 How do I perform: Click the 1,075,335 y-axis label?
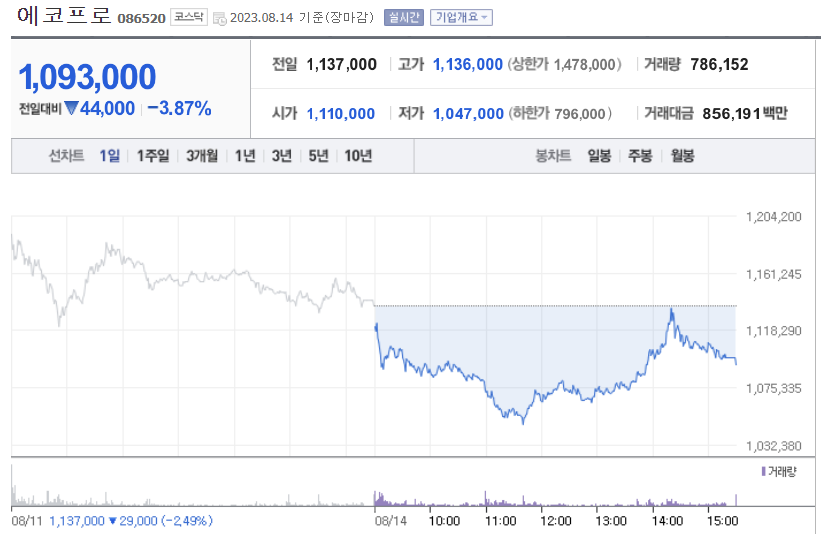coord(773,388)
